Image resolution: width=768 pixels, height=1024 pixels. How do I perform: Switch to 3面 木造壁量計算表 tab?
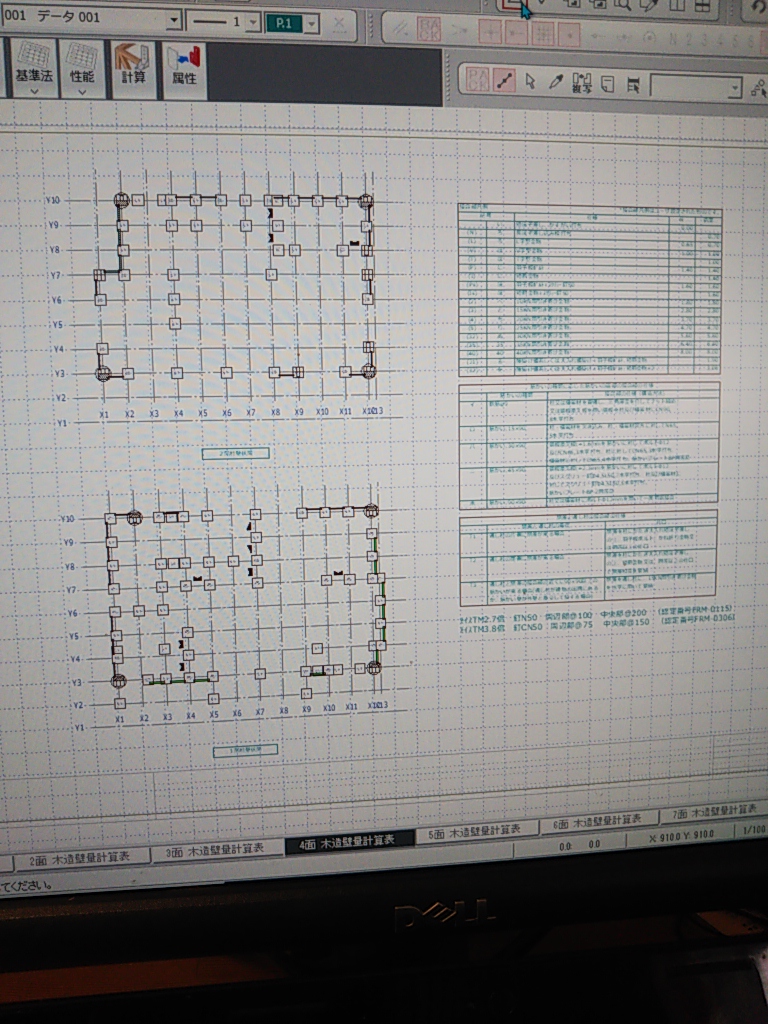click(215, 850)
